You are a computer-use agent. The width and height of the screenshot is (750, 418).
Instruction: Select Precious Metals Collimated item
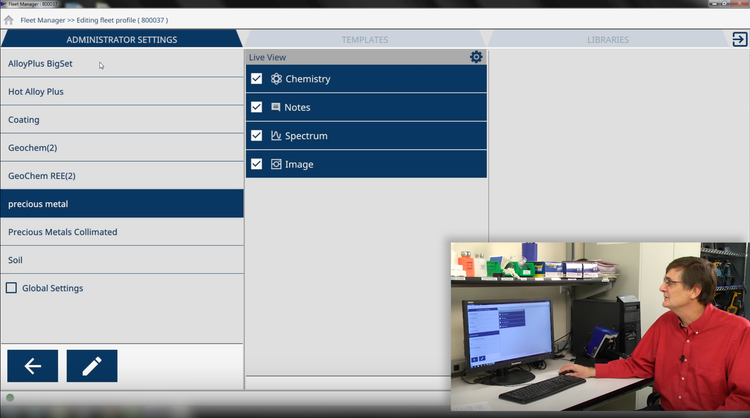click(x=62, y=232)
